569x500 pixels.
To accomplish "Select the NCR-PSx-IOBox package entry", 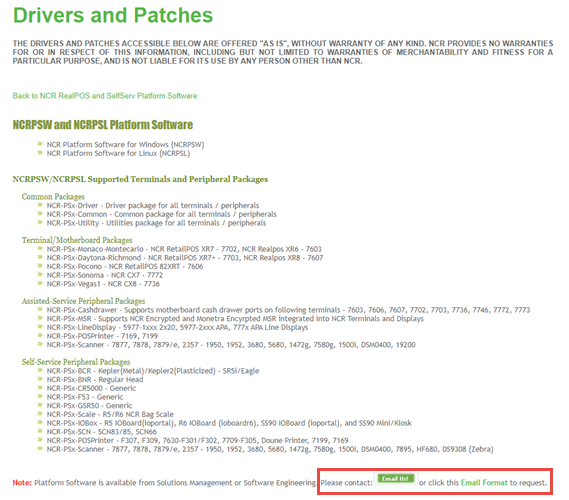I will 229,423.
